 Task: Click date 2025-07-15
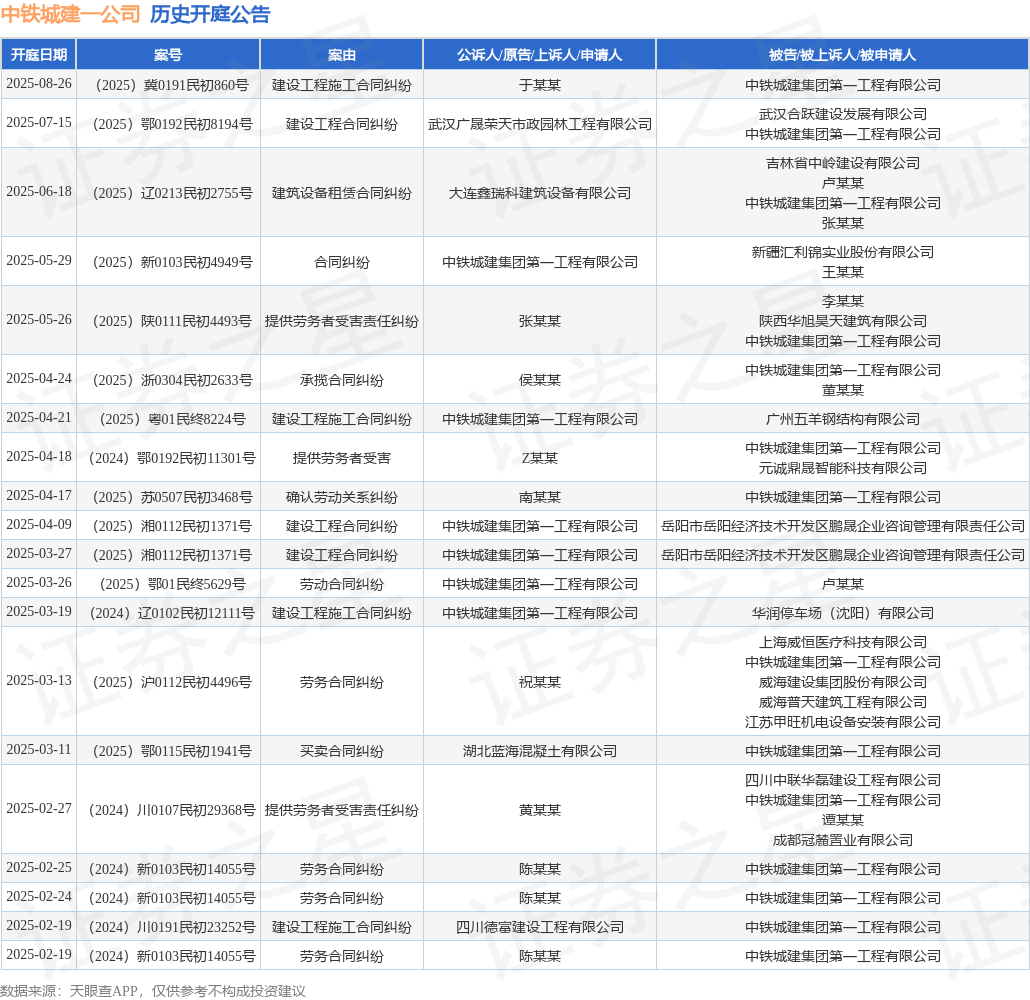[39, 123]
